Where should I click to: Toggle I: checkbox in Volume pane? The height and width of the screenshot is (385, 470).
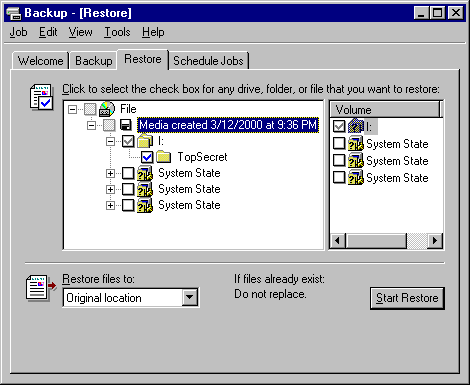(339, 126)
